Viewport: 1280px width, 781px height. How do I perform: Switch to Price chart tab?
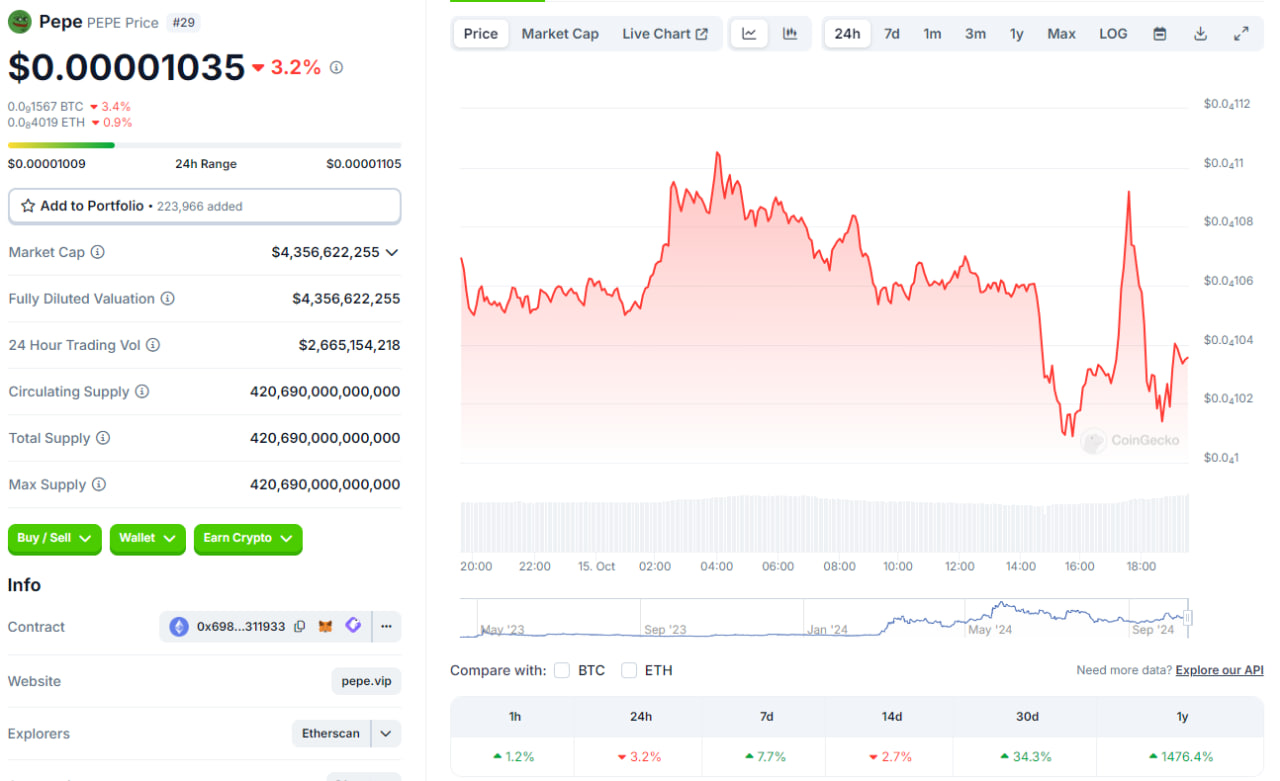tap(481, 34)
